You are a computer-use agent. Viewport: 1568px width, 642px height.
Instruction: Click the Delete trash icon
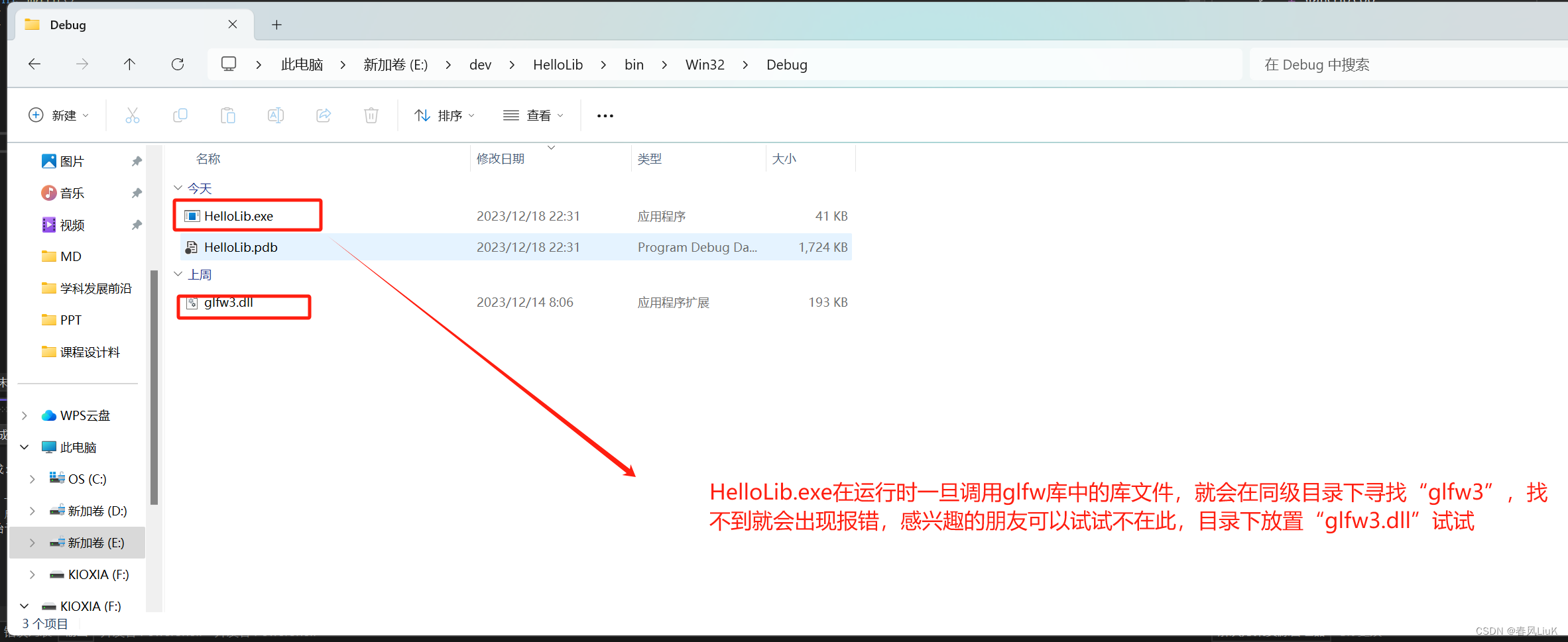point(371,115)
